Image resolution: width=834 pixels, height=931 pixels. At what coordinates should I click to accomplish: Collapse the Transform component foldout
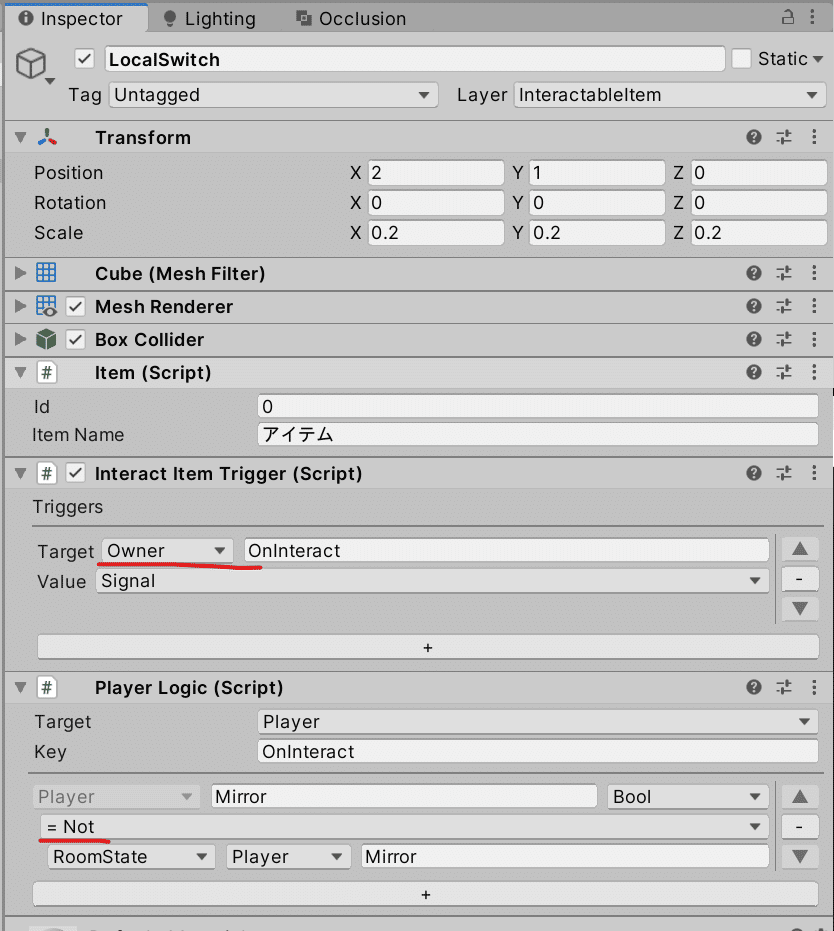[21, 138]
